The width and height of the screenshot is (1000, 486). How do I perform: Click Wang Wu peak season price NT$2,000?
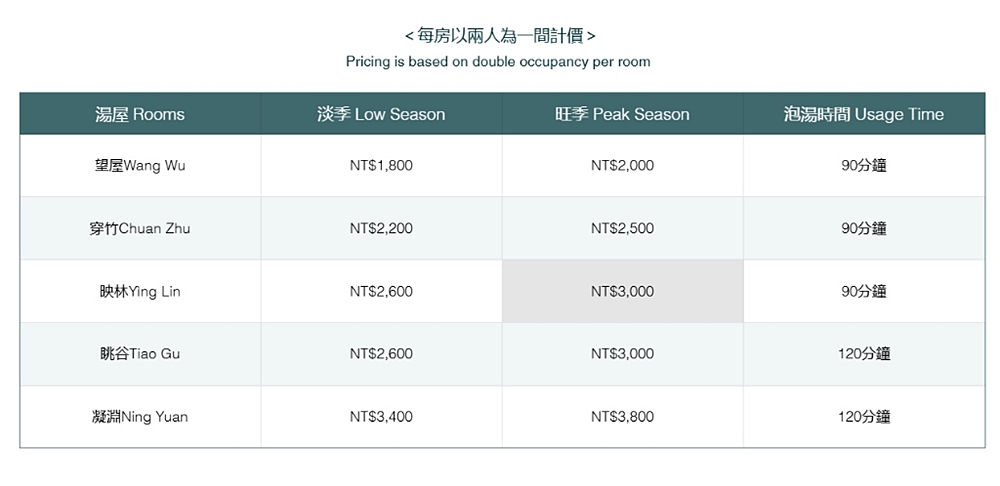(622, 166)
